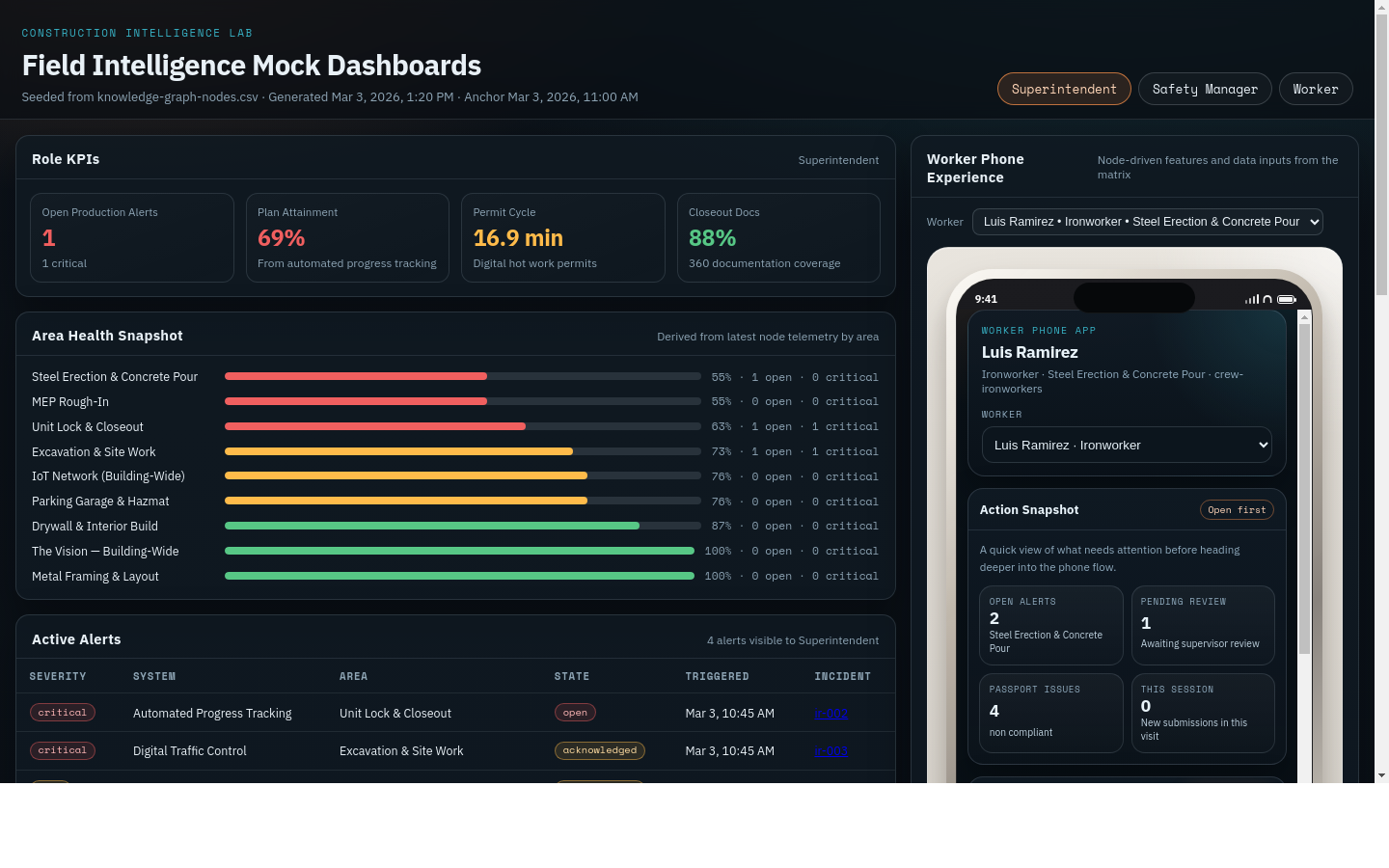Image resolution: width=1389 pixels, height=868 pixels.
Task: Switch to the Worker role tab
Action: coord(1316,89)
